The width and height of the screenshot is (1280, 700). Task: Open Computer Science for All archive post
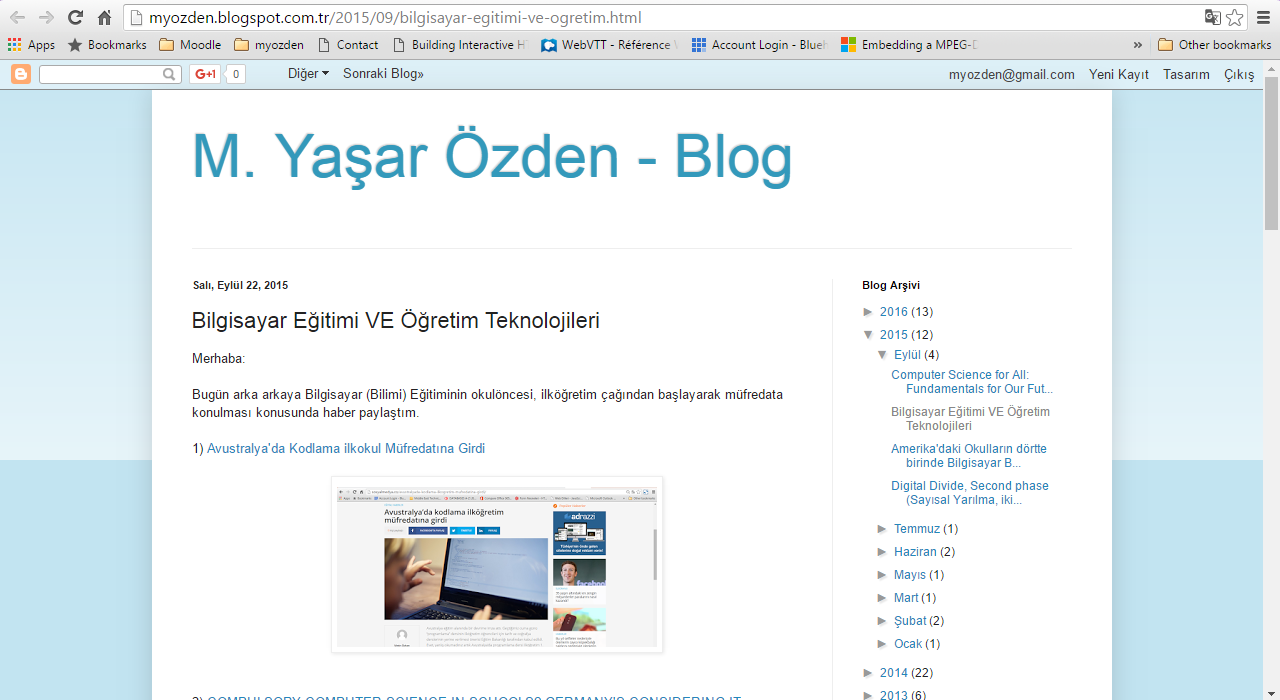(972, 382)
